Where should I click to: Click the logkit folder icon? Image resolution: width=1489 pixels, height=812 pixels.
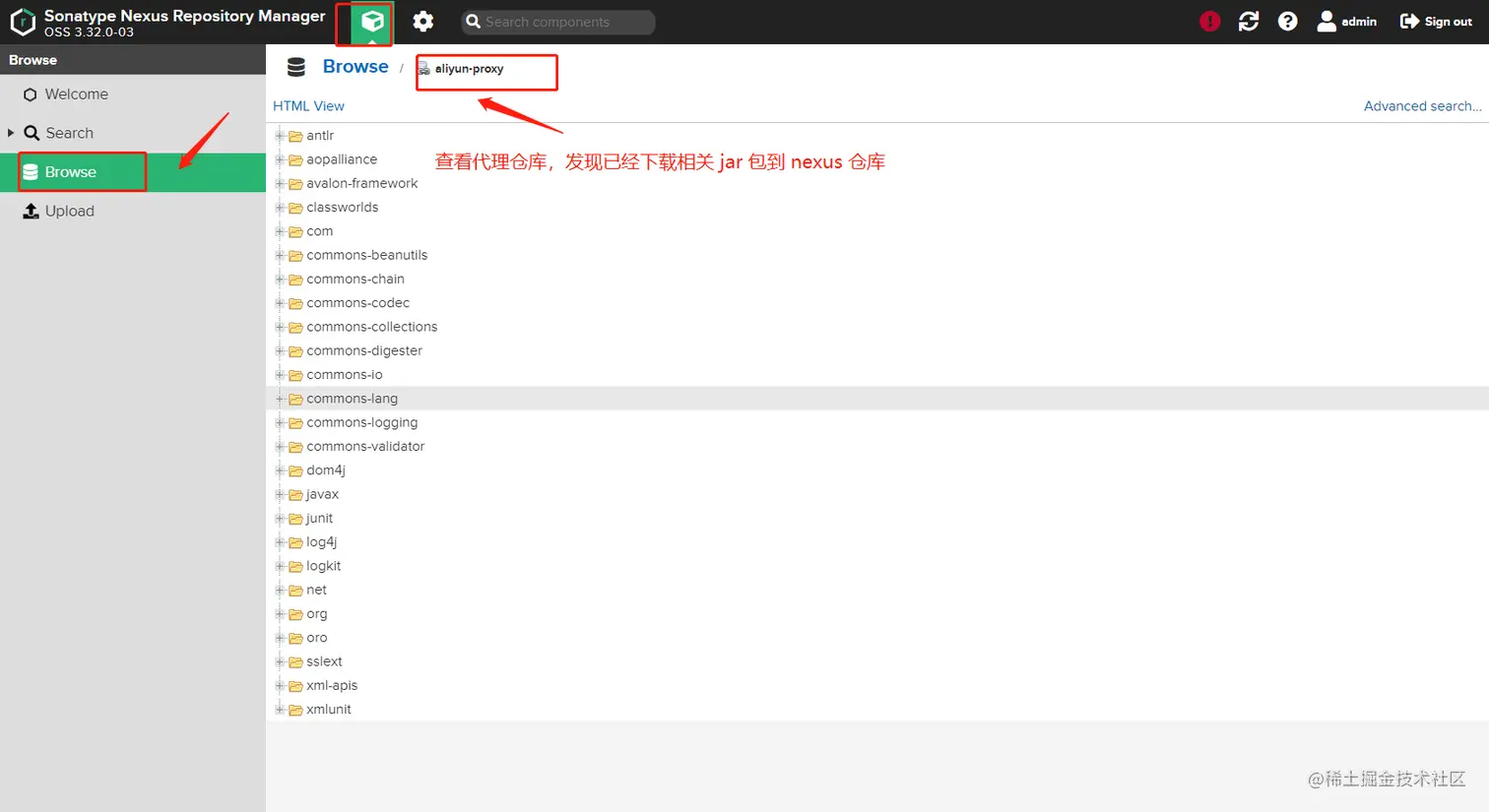295,567
